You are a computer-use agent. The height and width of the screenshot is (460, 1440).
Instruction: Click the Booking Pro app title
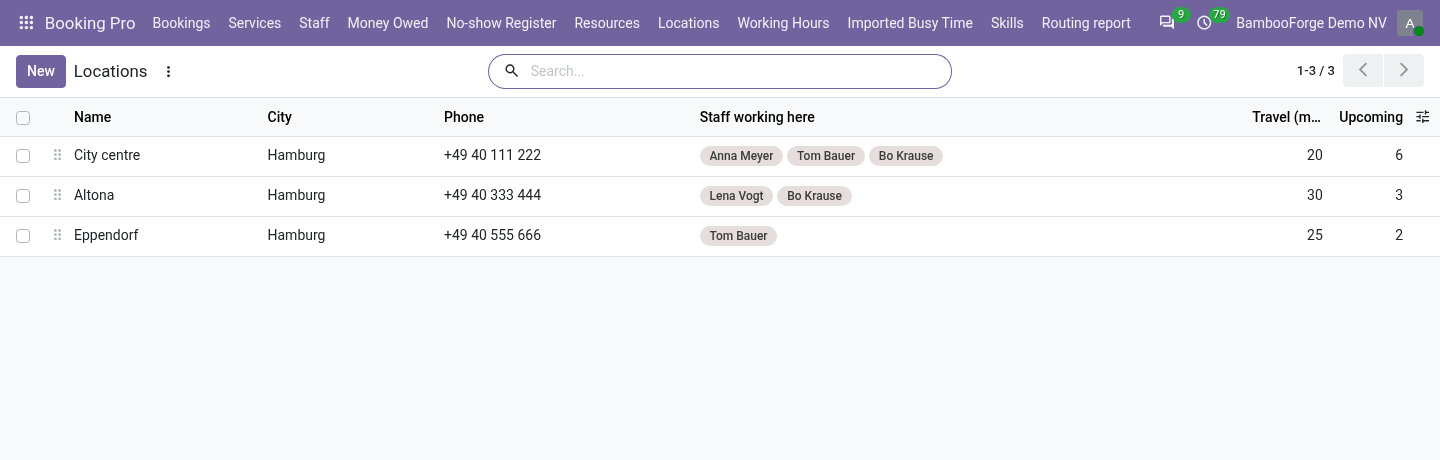coord(90,23)
